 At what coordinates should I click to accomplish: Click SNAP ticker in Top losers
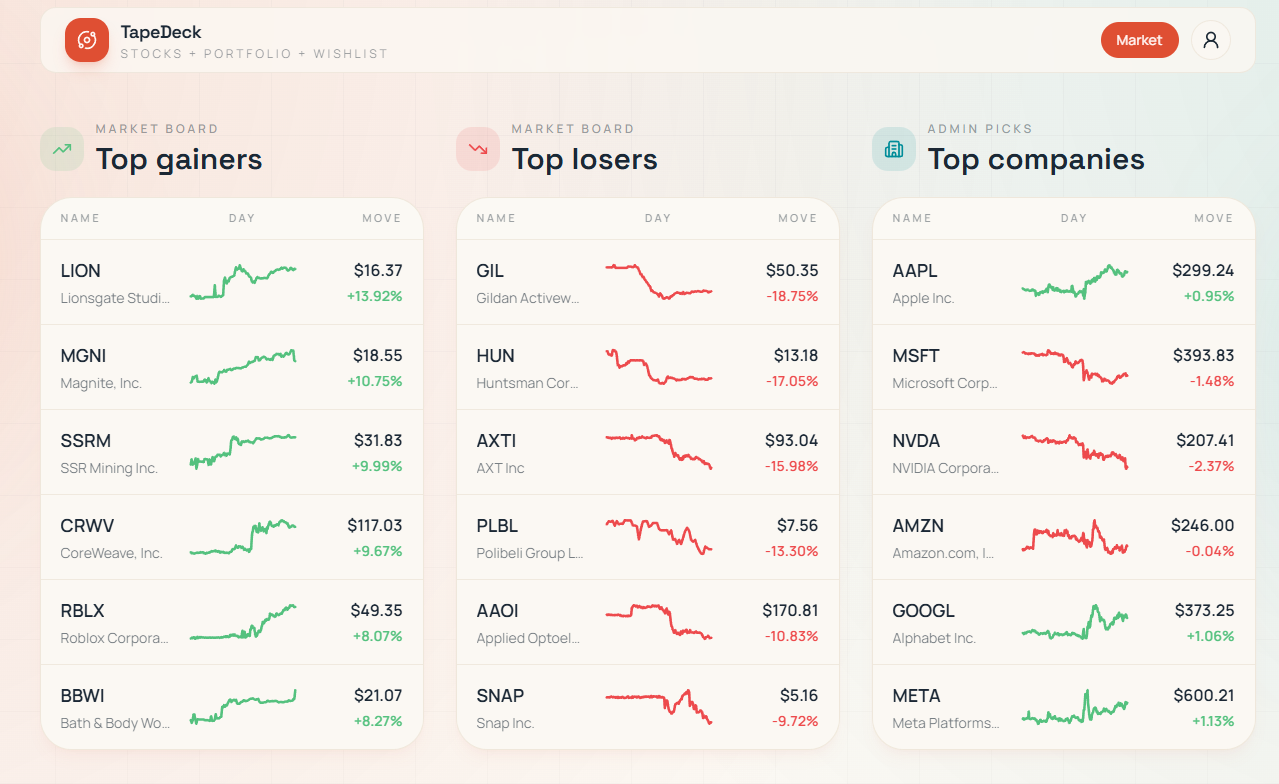click(500, 696)
